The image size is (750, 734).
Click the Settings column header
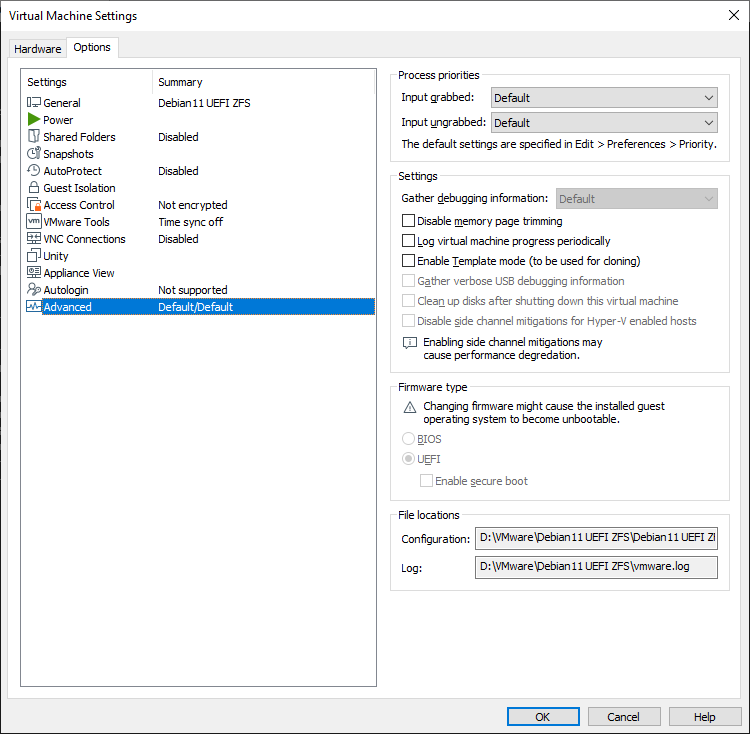[47, 82]
